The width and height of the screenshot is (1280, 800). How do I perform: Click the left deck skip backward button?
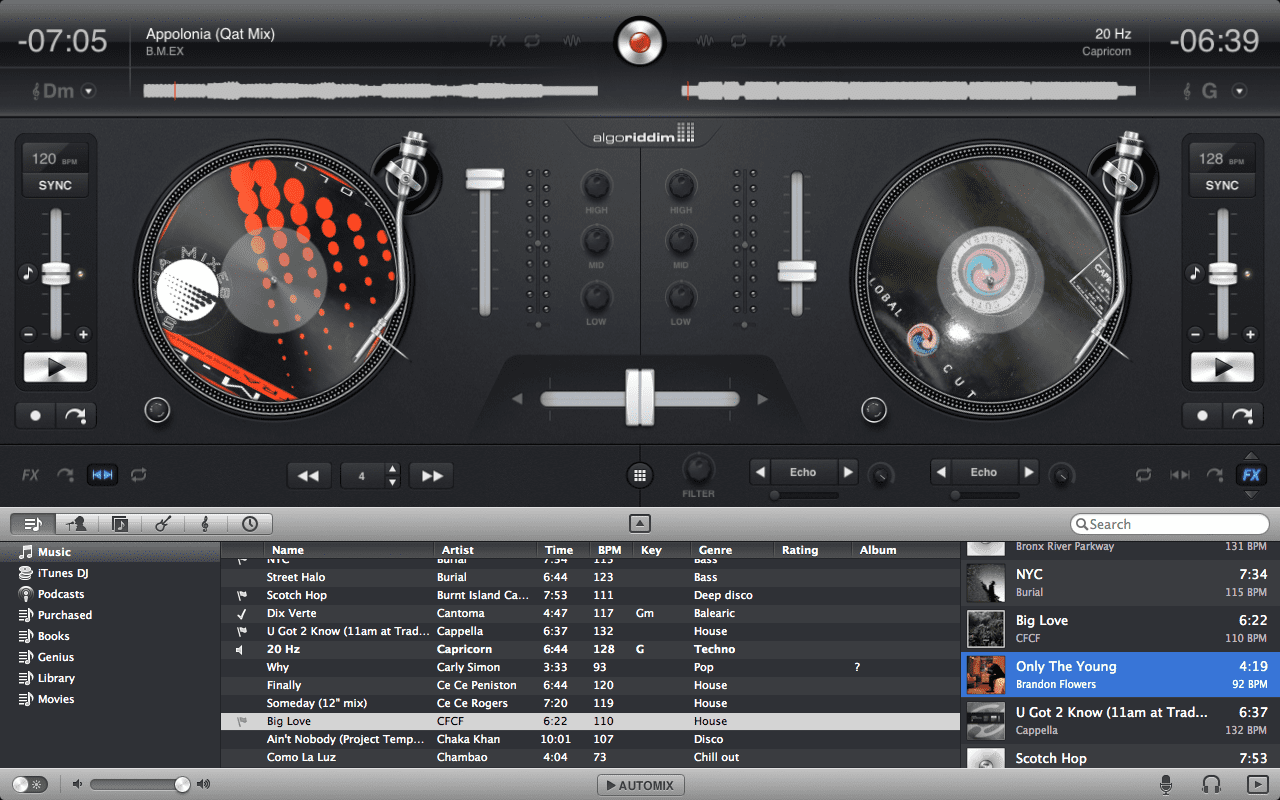pos(309,476)
